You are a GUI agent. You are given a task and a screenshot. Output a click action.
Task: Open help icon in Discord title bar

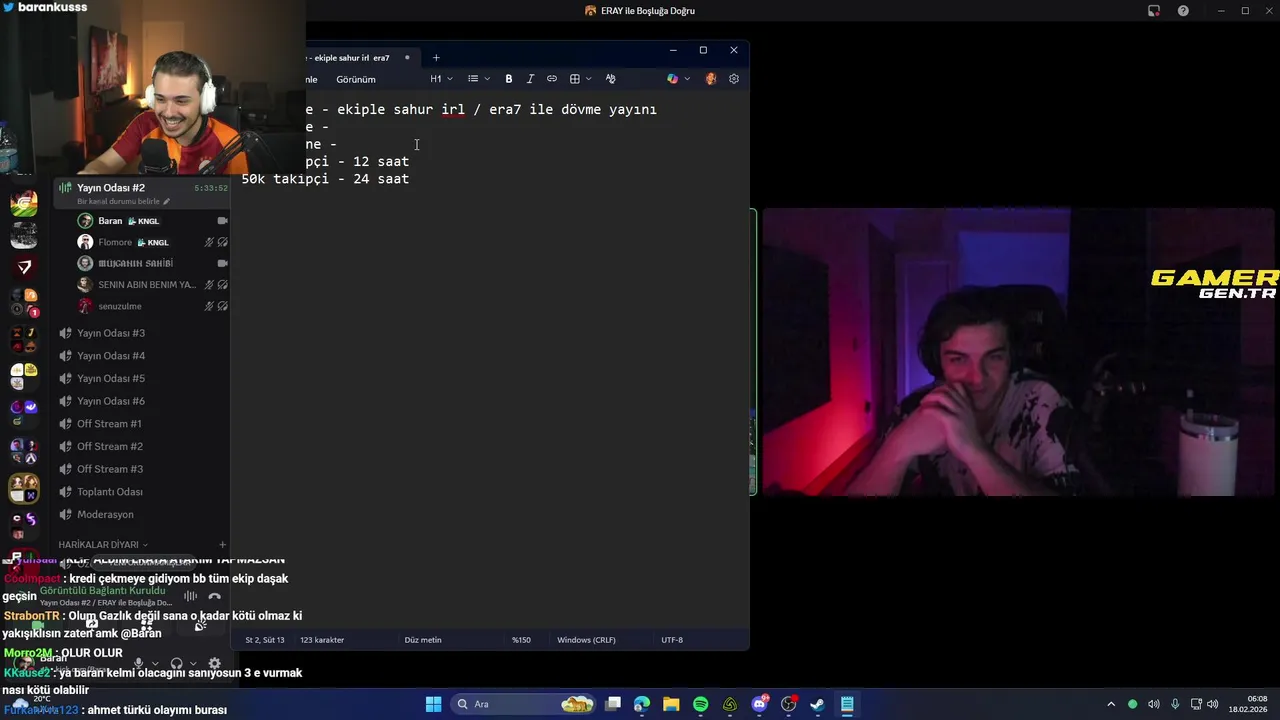pos(1183,11)
